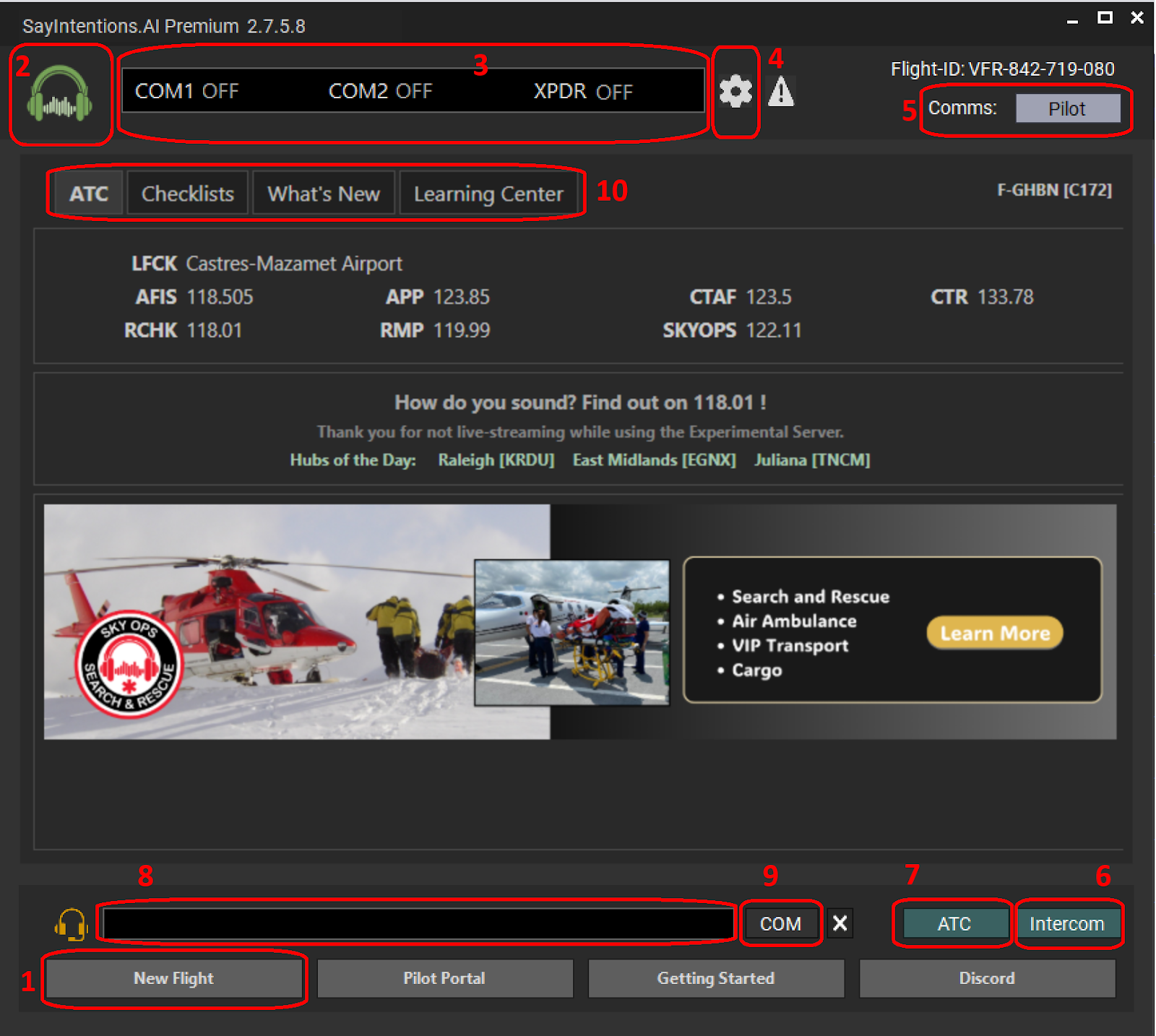Click the warning triangle alert icon
This screenshot has width=1156, height=1036.
[x=781, y=92]
